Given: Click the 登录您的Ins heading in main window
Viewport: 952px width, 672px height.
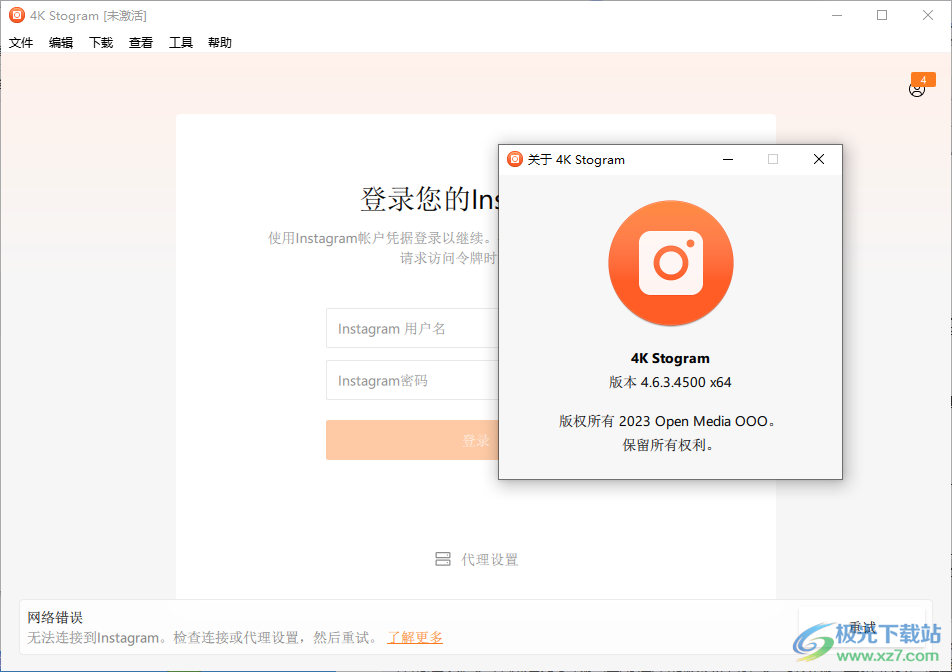Looking at the screenshot, I should tap(429, 199).
